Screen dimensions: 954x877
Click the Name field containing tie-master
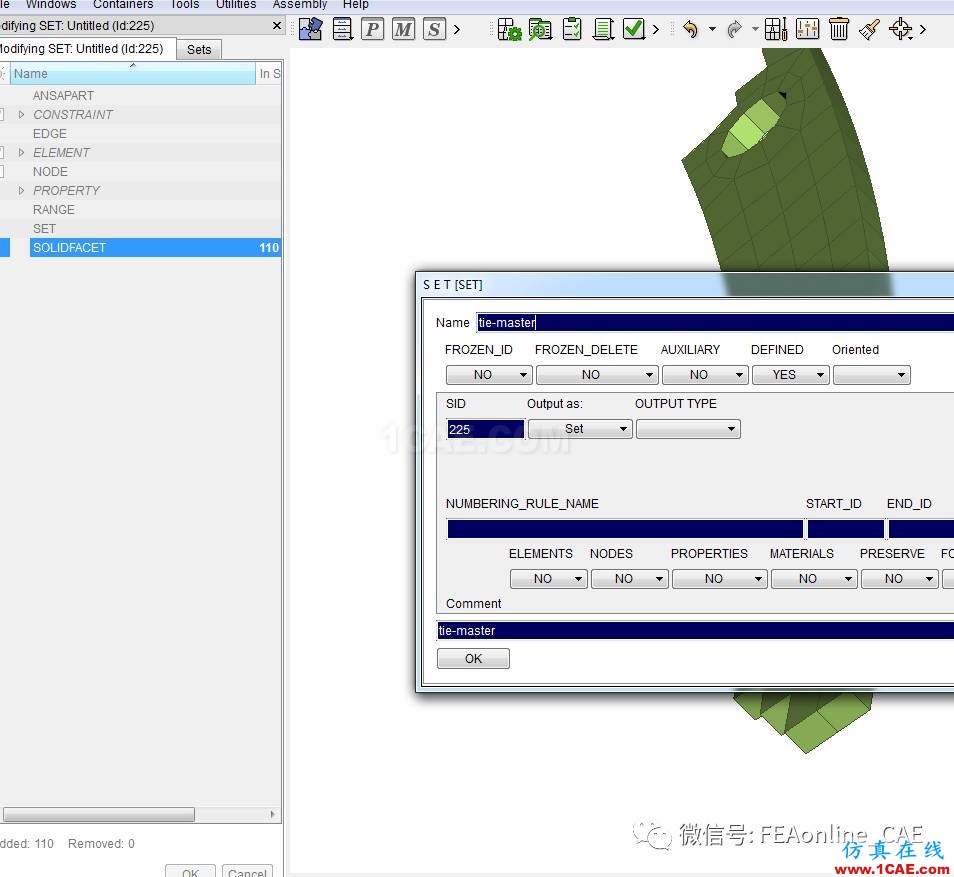click(x=715, y=323)
